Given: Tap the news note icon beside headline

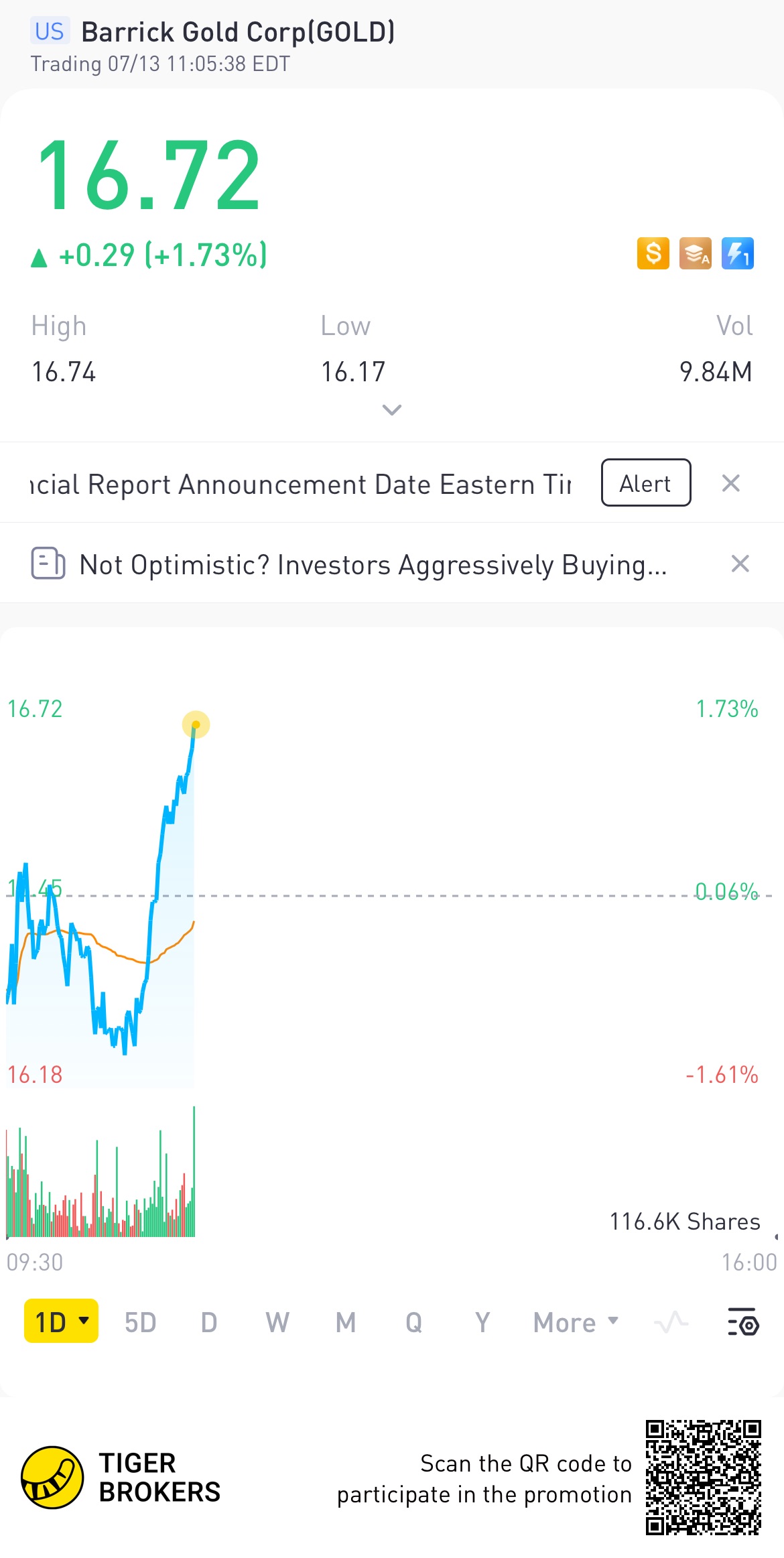Looking at the screenshot, I should [x=48, y=564].
